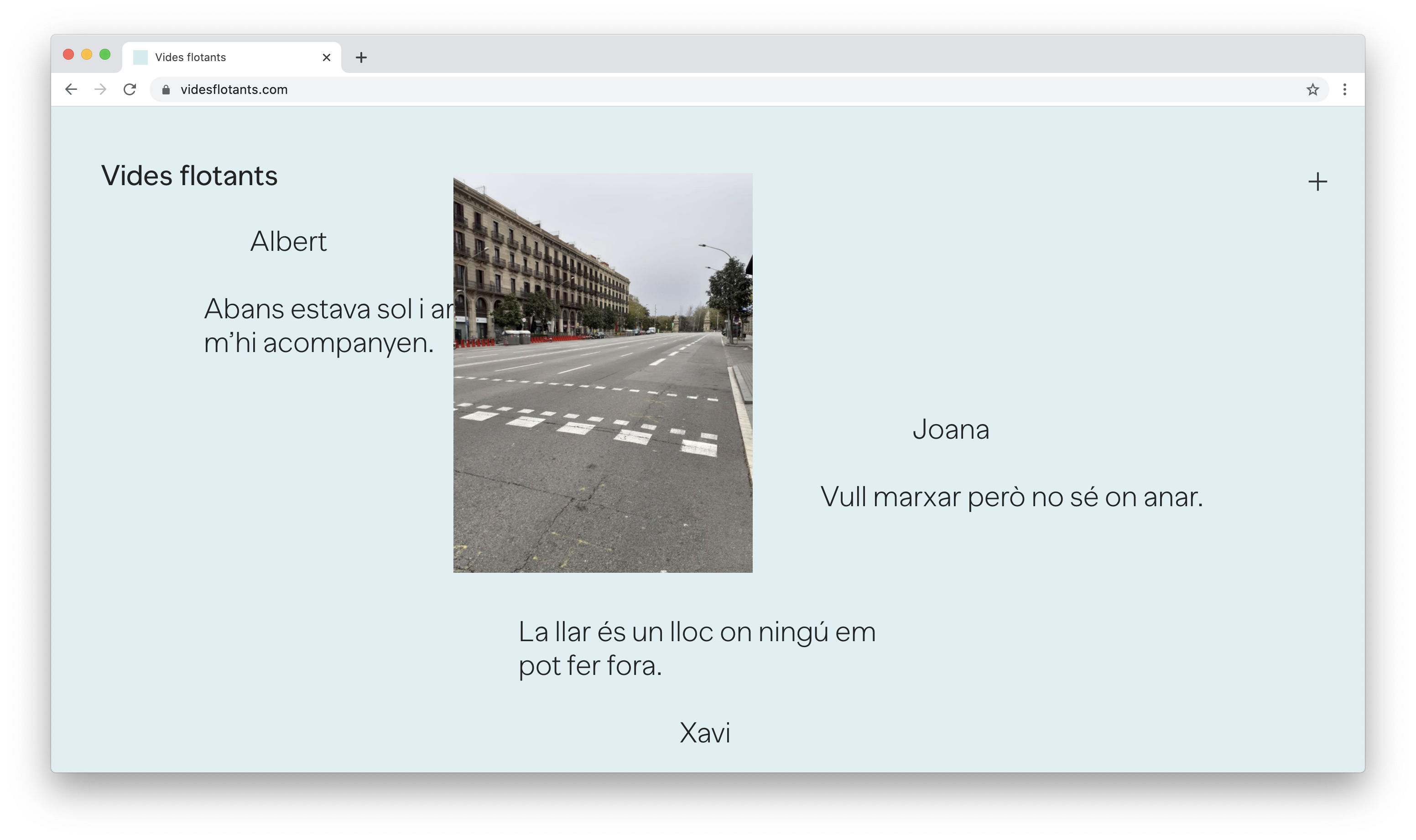The width and height of the screenshot is (1416, 840).
Task: Click the lock icon in address bar
Action: [166, 89]
